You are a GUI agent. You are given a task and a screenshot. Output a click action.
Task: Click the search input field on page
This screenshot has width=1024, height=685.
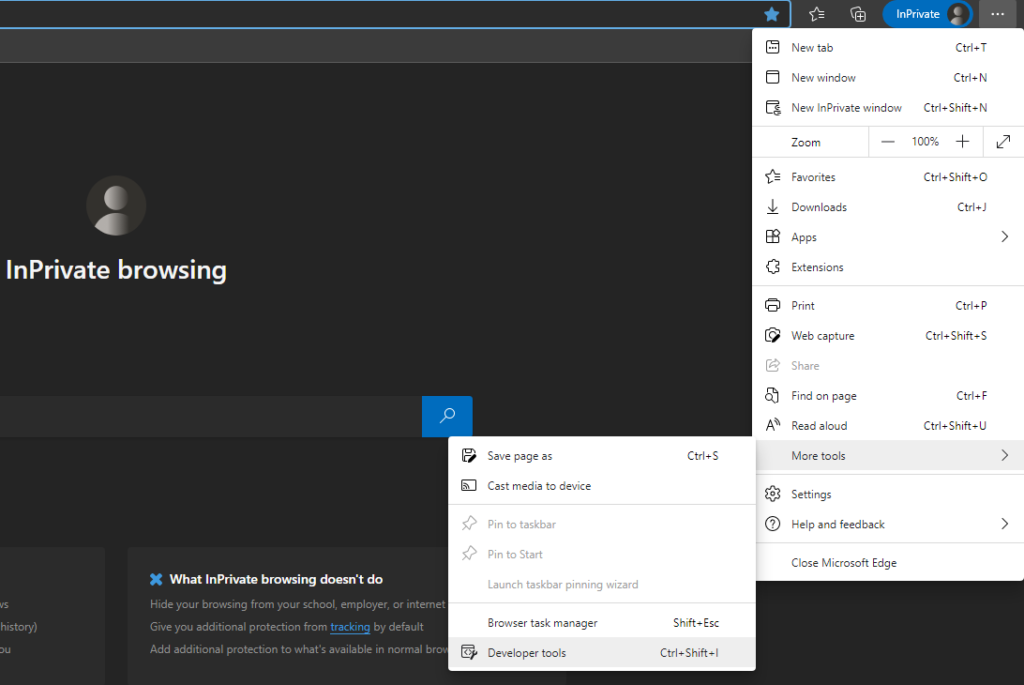210,416
